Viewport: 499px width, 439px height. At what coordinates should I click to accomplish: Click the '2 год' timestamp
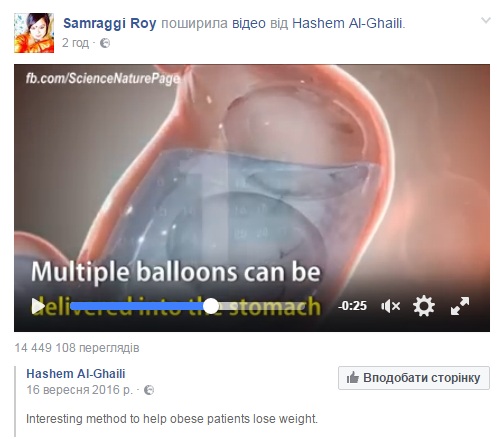pos(76,43)
